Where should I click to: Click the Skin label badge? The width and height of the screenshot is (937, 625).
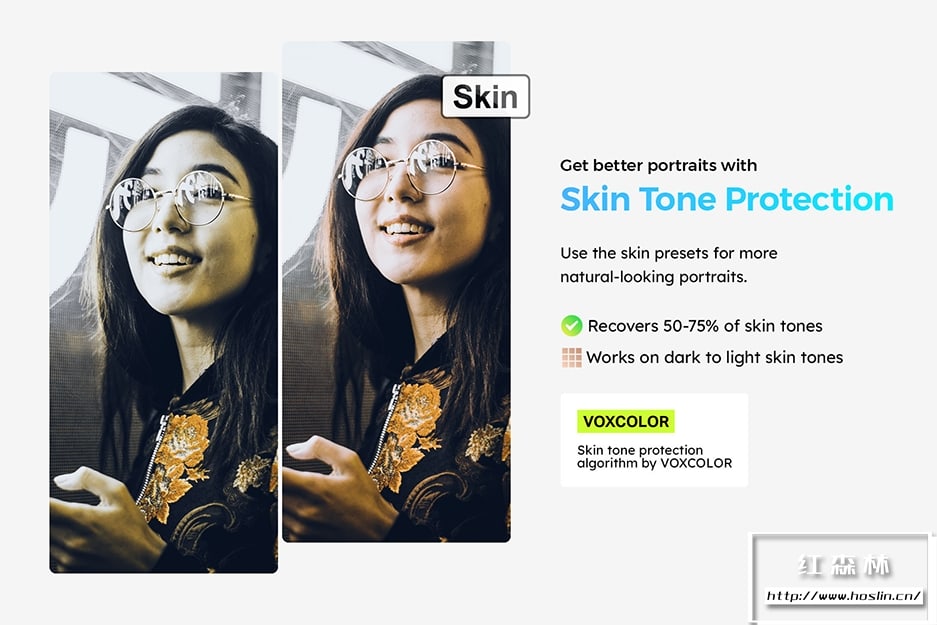pyautogui.click(x=485, y=96)
